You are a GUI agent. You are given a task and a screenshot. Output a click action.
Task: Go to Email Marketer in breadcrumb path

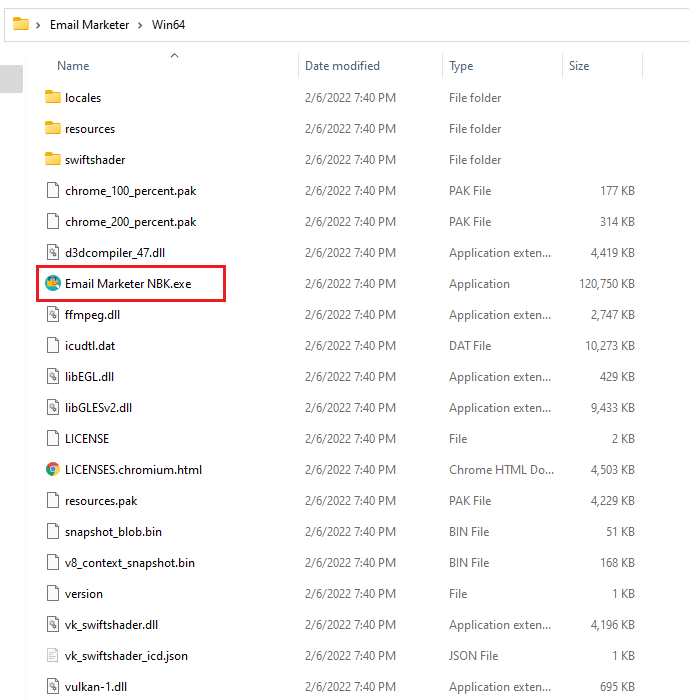[89, 25]
